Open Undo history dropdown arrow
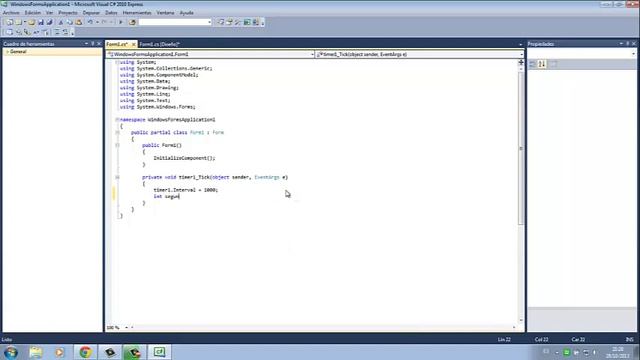This screenshot has width=640, height=360. (x=97, y=22)
